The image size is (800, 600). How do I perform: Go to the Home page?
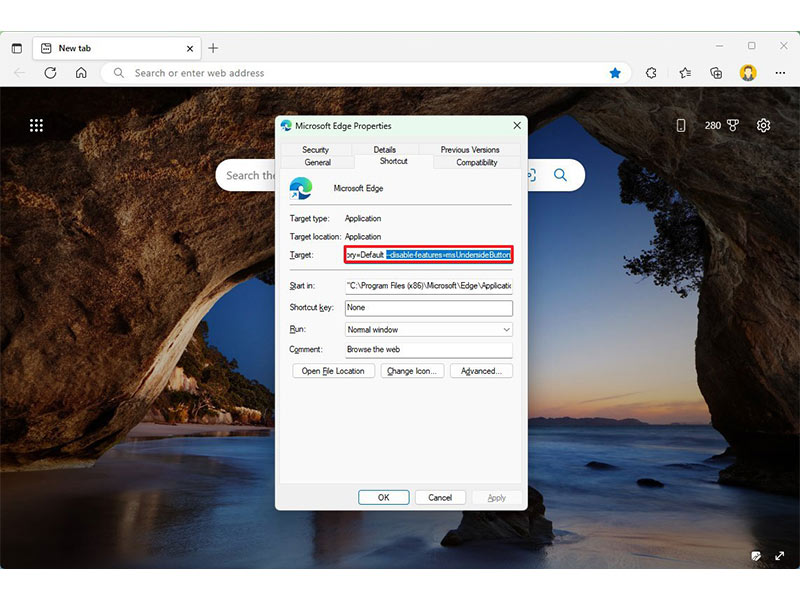coord(81,73)
